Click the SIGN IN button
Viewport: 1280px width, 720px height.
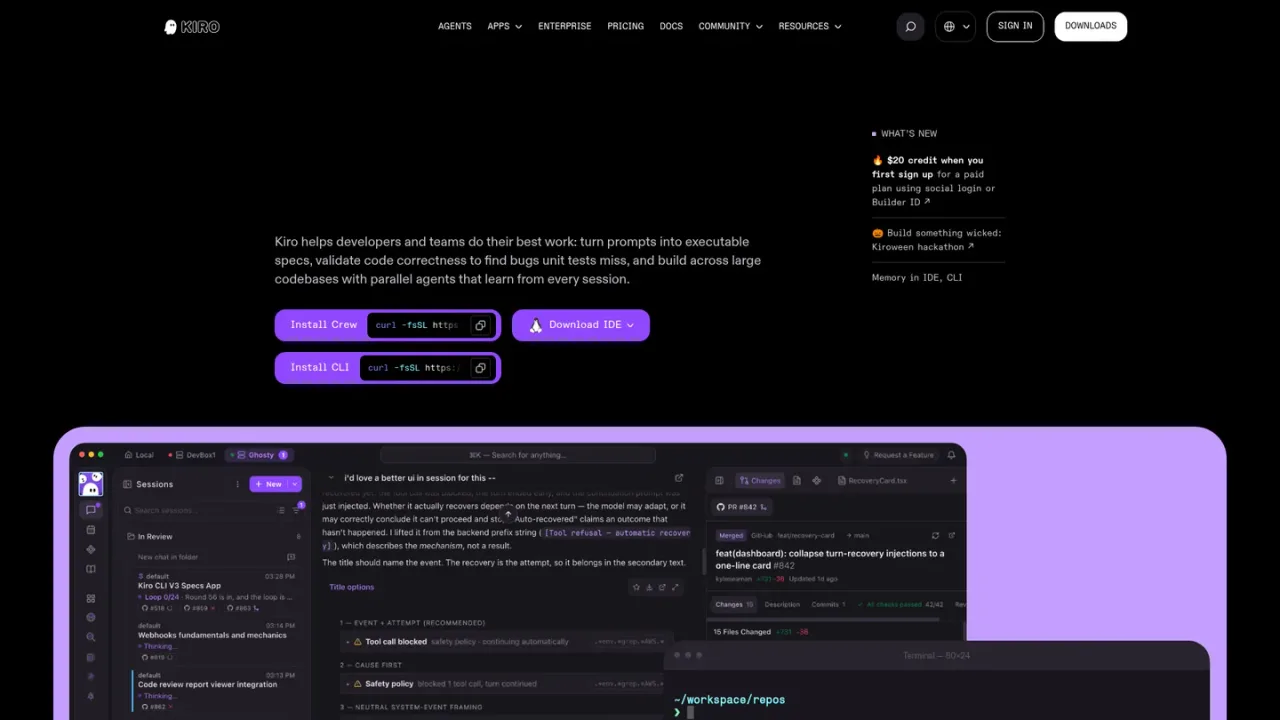(1015, 27)
